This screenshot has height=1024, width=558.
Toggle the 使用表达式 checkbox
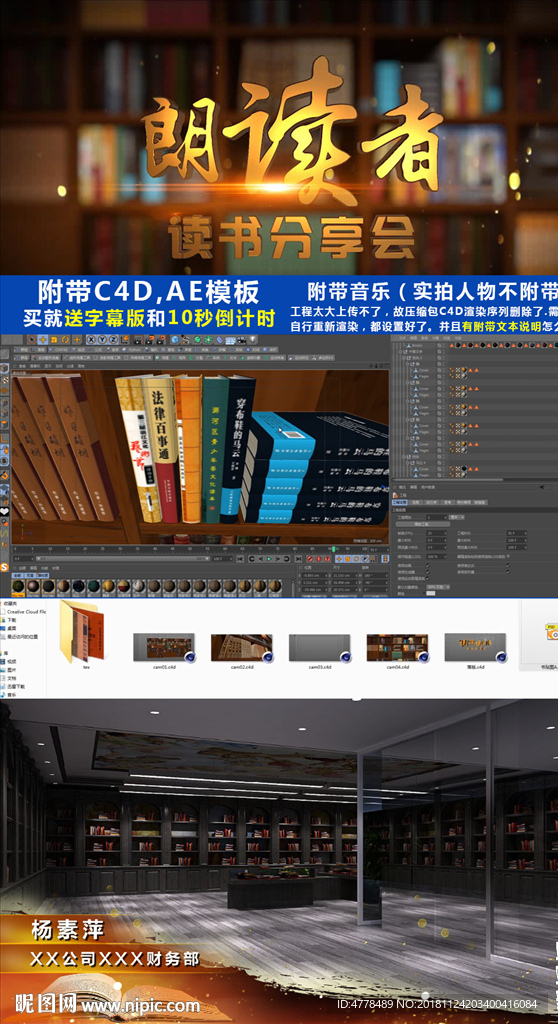(x=508, y=566)
